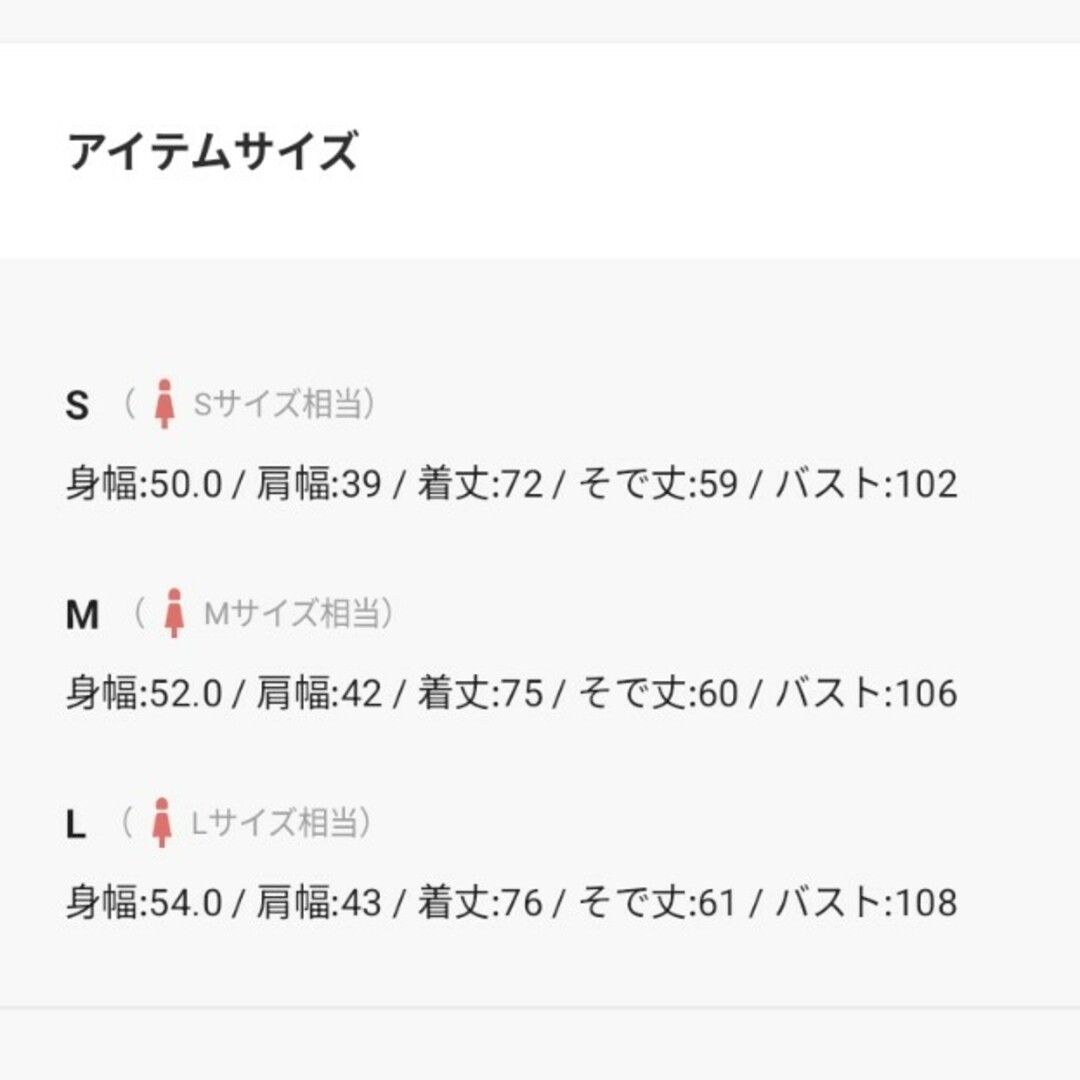Image resolution: width=1080 pixels, height=1080 pixels.
Task: Open the Lサイズ相当 size reference text
Action: click(x=275, y=822)
